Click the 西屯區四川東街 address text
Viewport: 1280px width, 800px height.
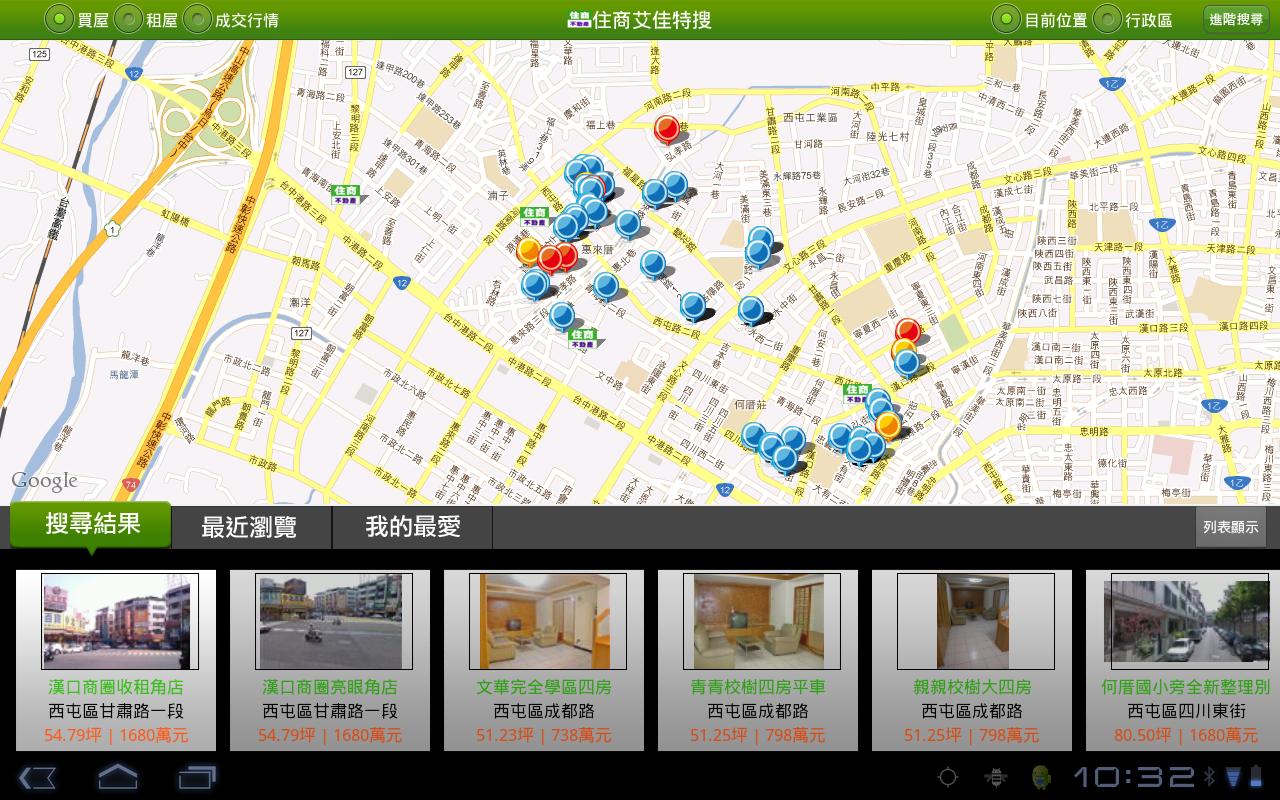(x=1186, y=711)
